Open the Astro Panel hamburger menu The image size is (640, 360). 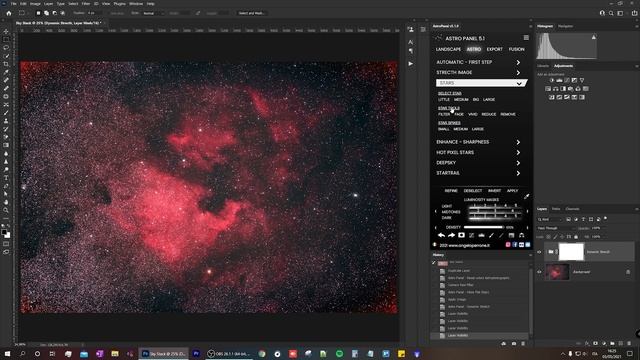pos(526,38)
